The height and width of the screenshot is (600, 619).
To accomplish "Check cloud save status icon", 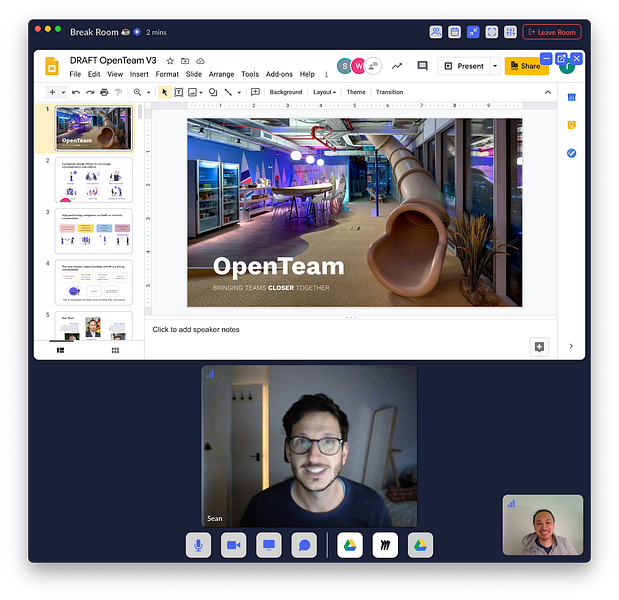I will (201, 61).
